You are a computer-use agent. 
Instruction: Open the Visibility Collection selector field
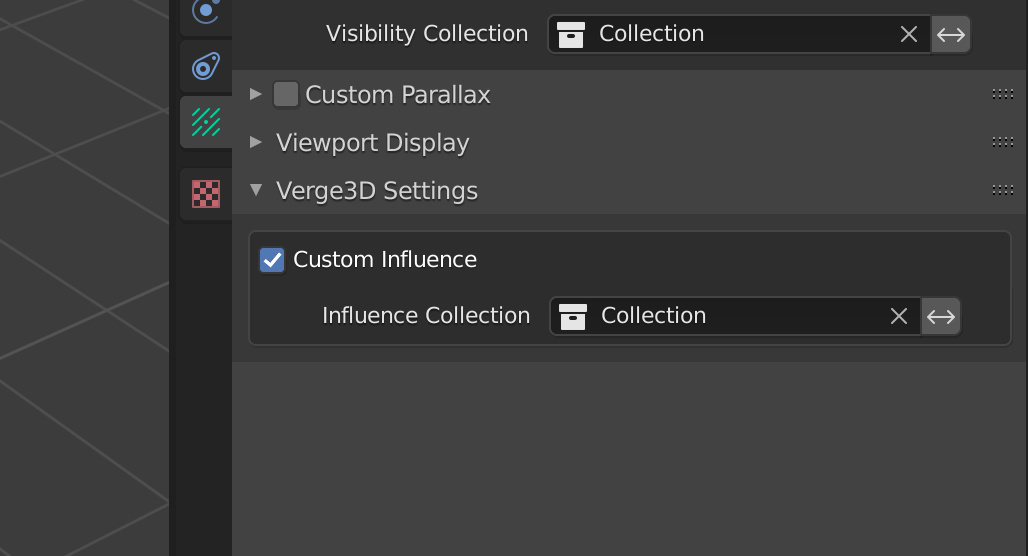(739, 34)
